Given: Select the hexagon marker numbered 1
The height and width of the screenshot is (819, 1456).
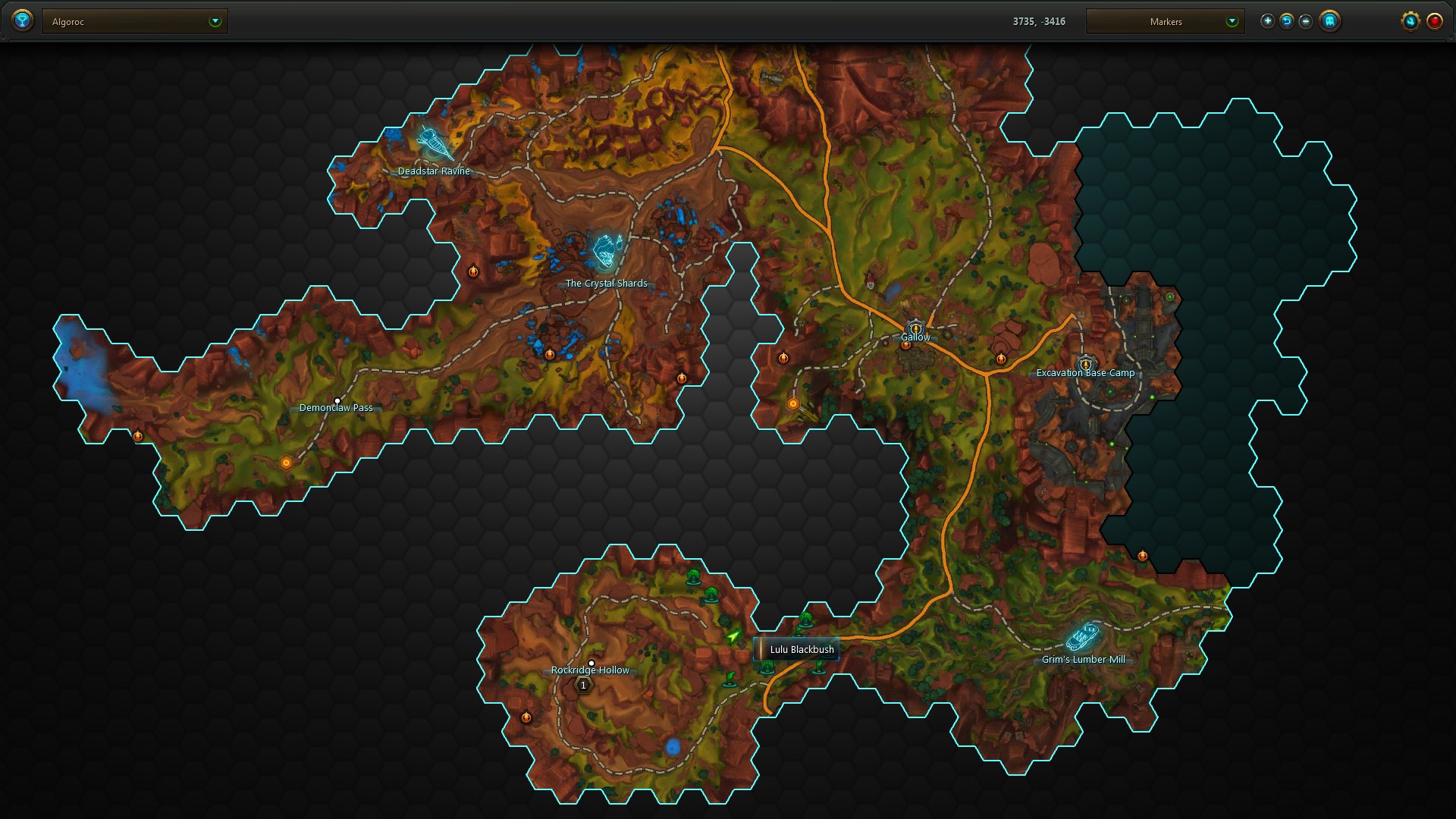Looking at the screenshot, I should click(x=583, y=685).
